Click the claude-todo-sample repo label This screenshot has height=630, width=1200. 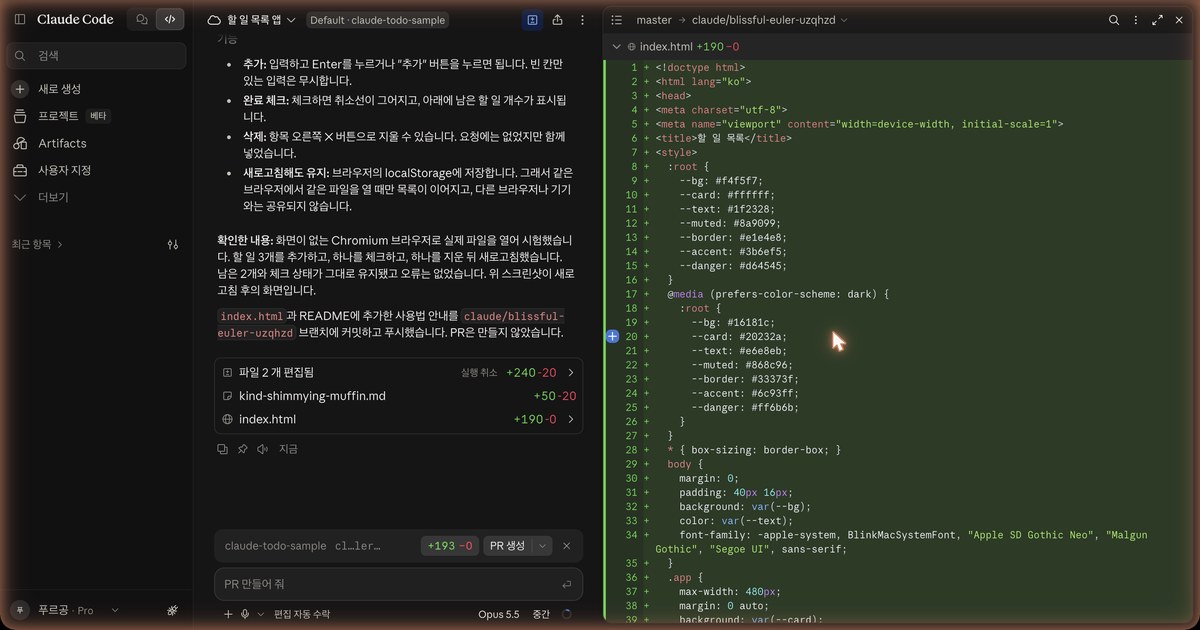click(275, 546)
